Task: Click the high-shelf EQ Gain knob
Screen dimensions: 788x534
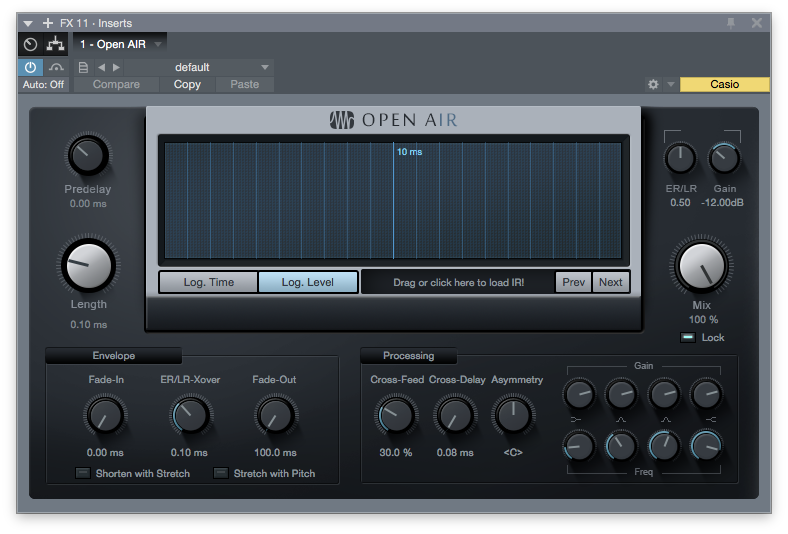Action: [706, 394]
